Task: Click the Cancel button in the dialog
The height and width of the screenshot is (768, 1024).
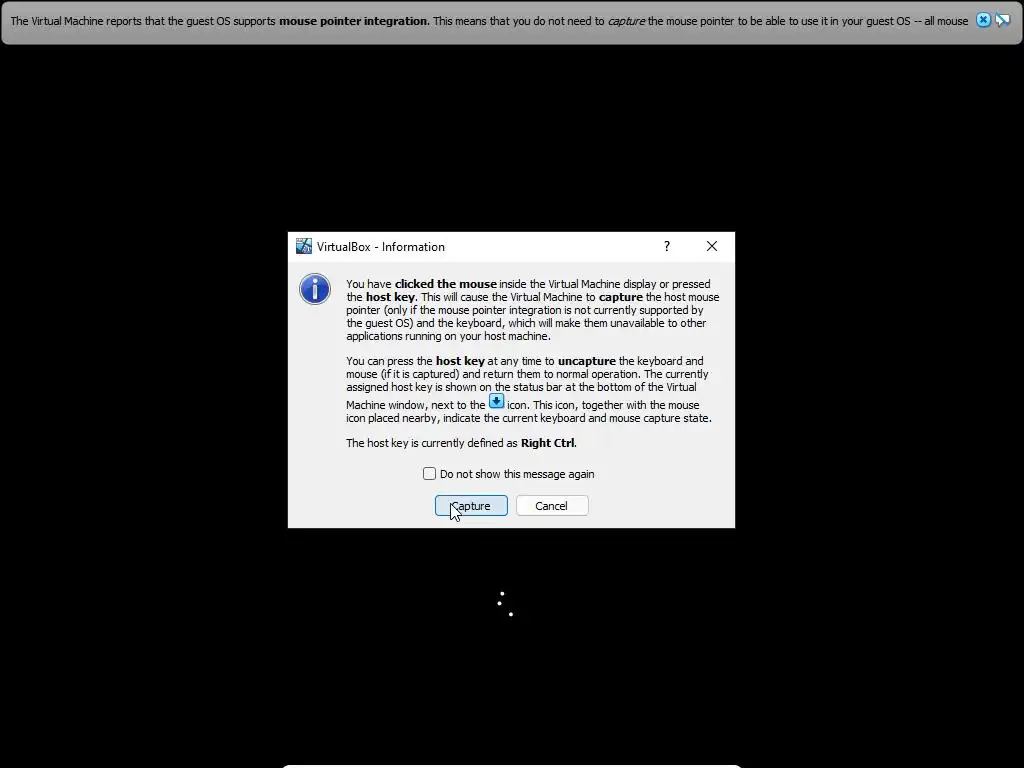Action: (552, 505)
